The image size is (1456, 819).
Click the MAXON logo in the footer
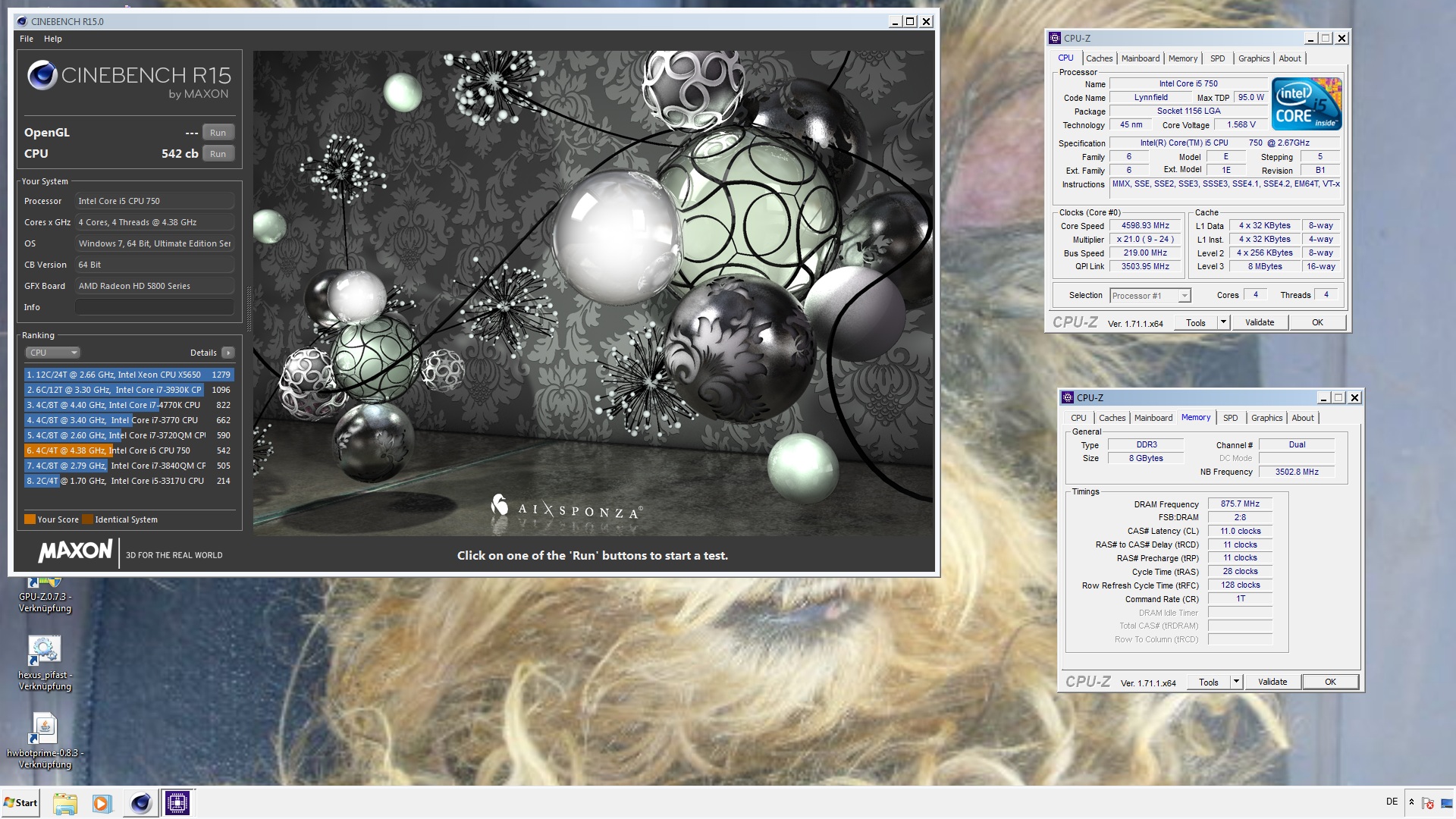(75, 551)
